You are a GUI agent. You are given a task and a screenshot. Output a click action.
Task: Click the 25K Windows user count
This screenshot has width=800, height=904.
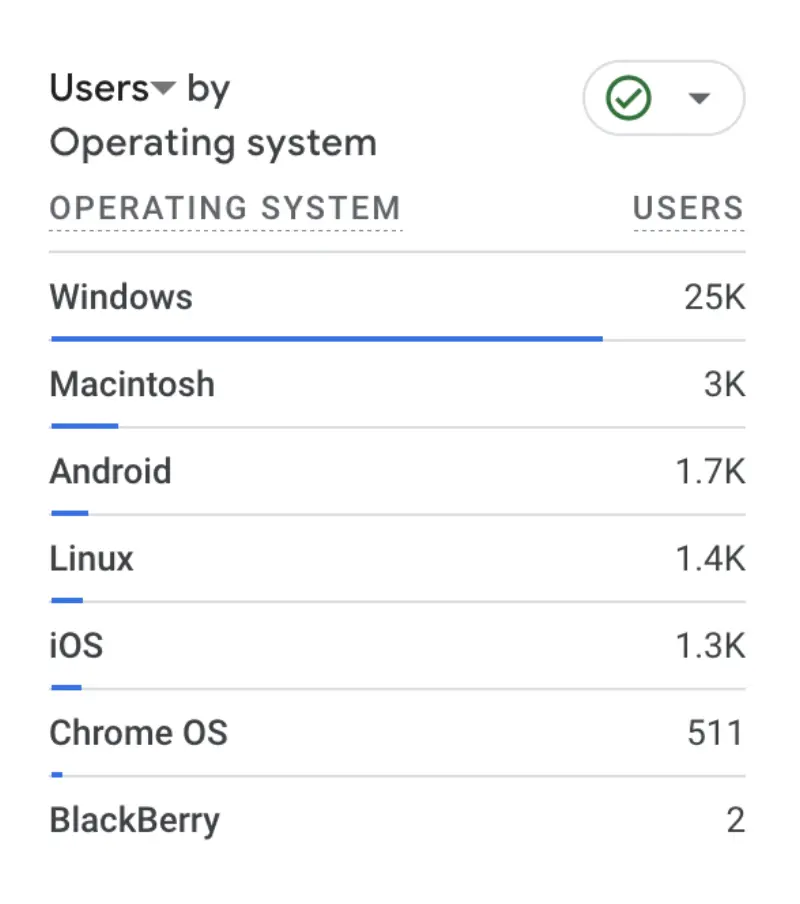[x=715, y=296]
